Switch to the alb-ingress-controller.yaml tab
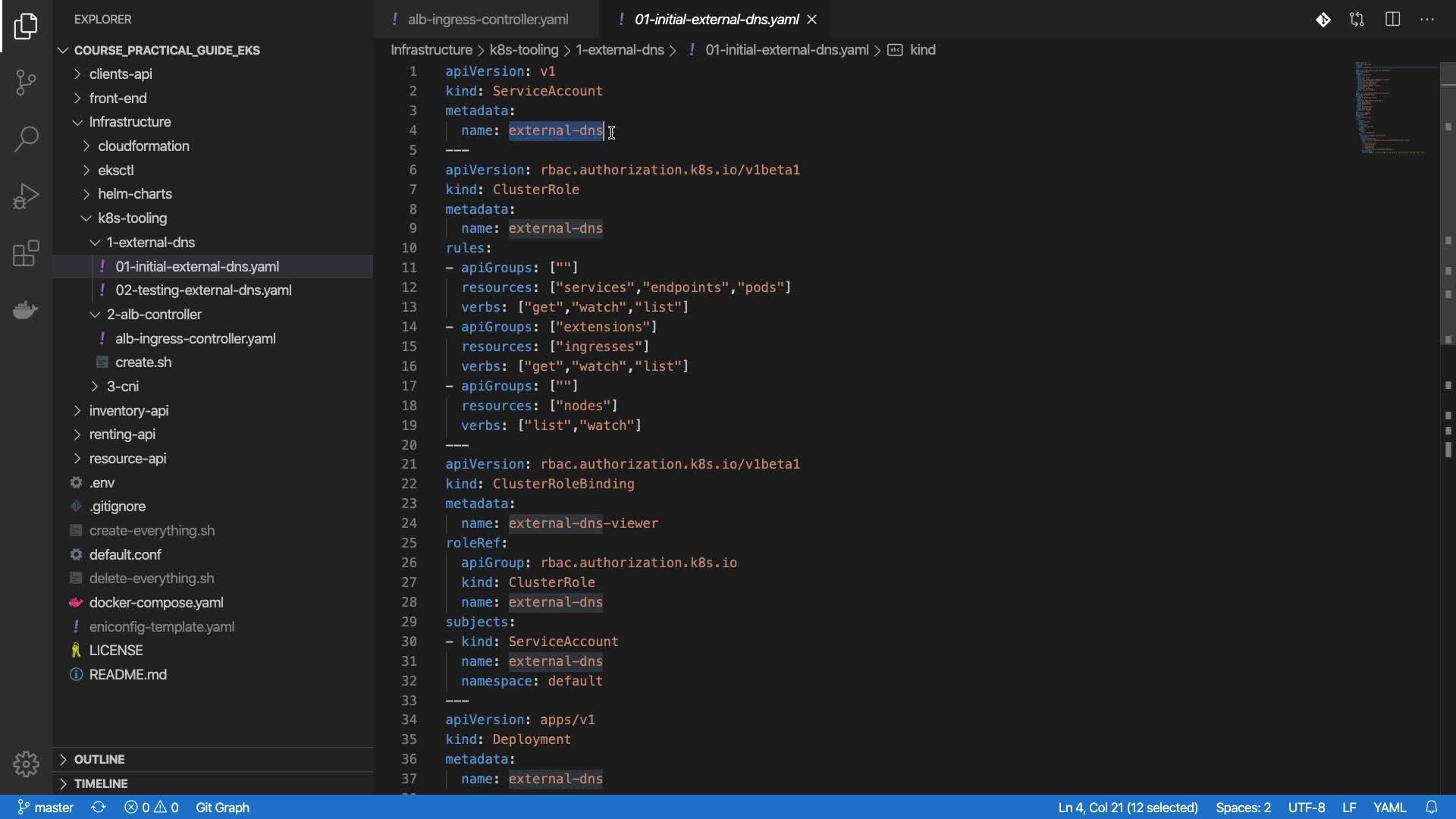Viewport: 1456px width, 819px height. [x=487, y=20]
